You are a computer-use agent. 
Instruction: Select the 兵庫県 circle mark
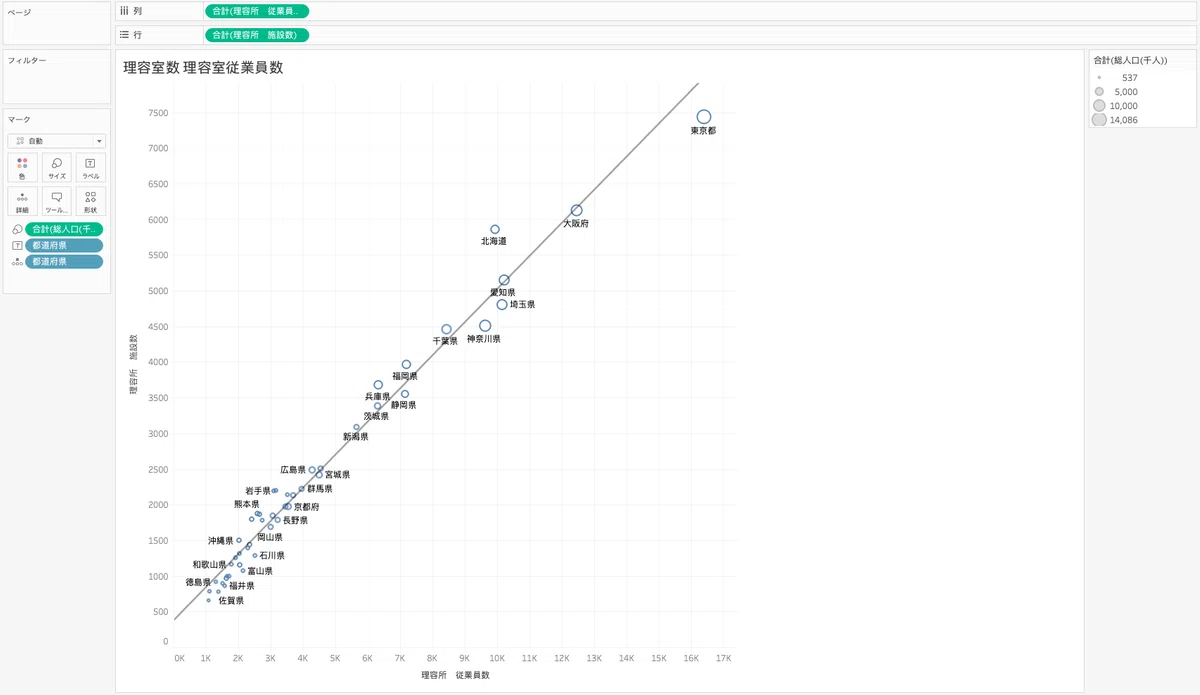pyautogui.click(x=378, y=385)
